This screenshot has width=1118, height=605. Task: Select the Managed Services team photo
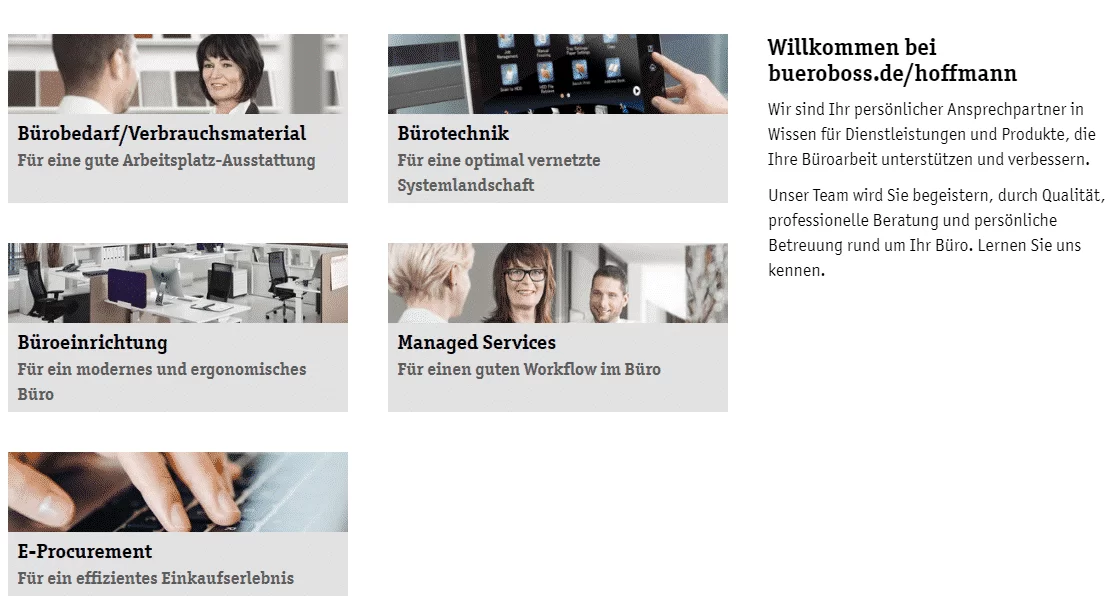coord(558,283)
